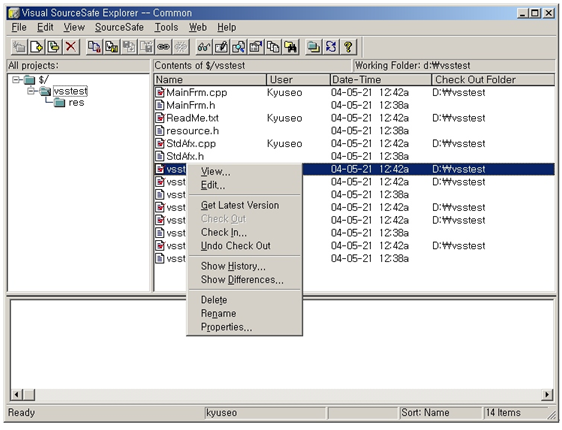Select Show History... in context menu
Viewport: 562px width, 430px height.
tap(233, 266)
